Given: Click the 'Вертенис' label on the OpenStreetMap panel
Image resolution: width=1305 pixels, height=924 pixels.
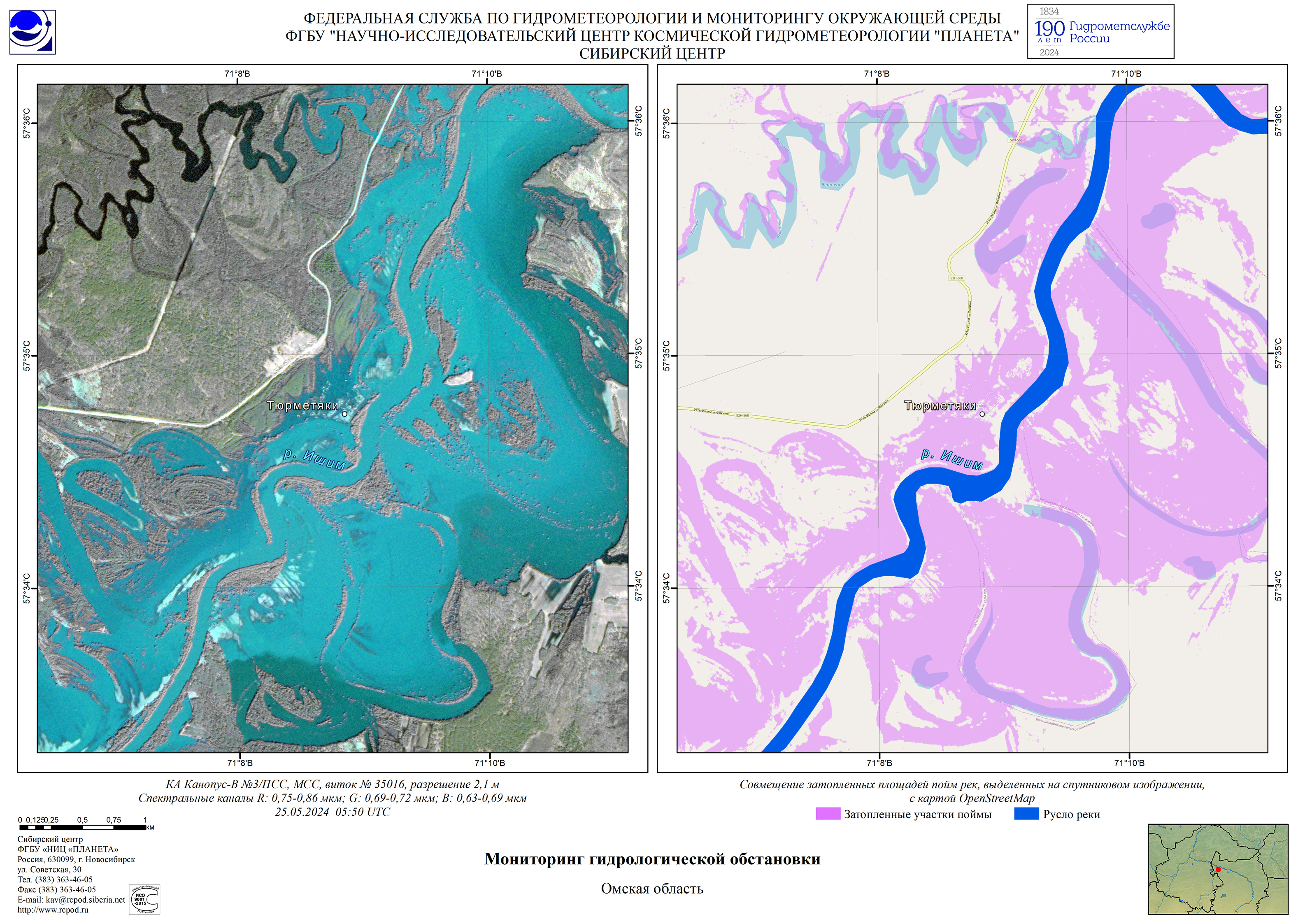Looking at the screenshot, I should click(x=832, y=185).
